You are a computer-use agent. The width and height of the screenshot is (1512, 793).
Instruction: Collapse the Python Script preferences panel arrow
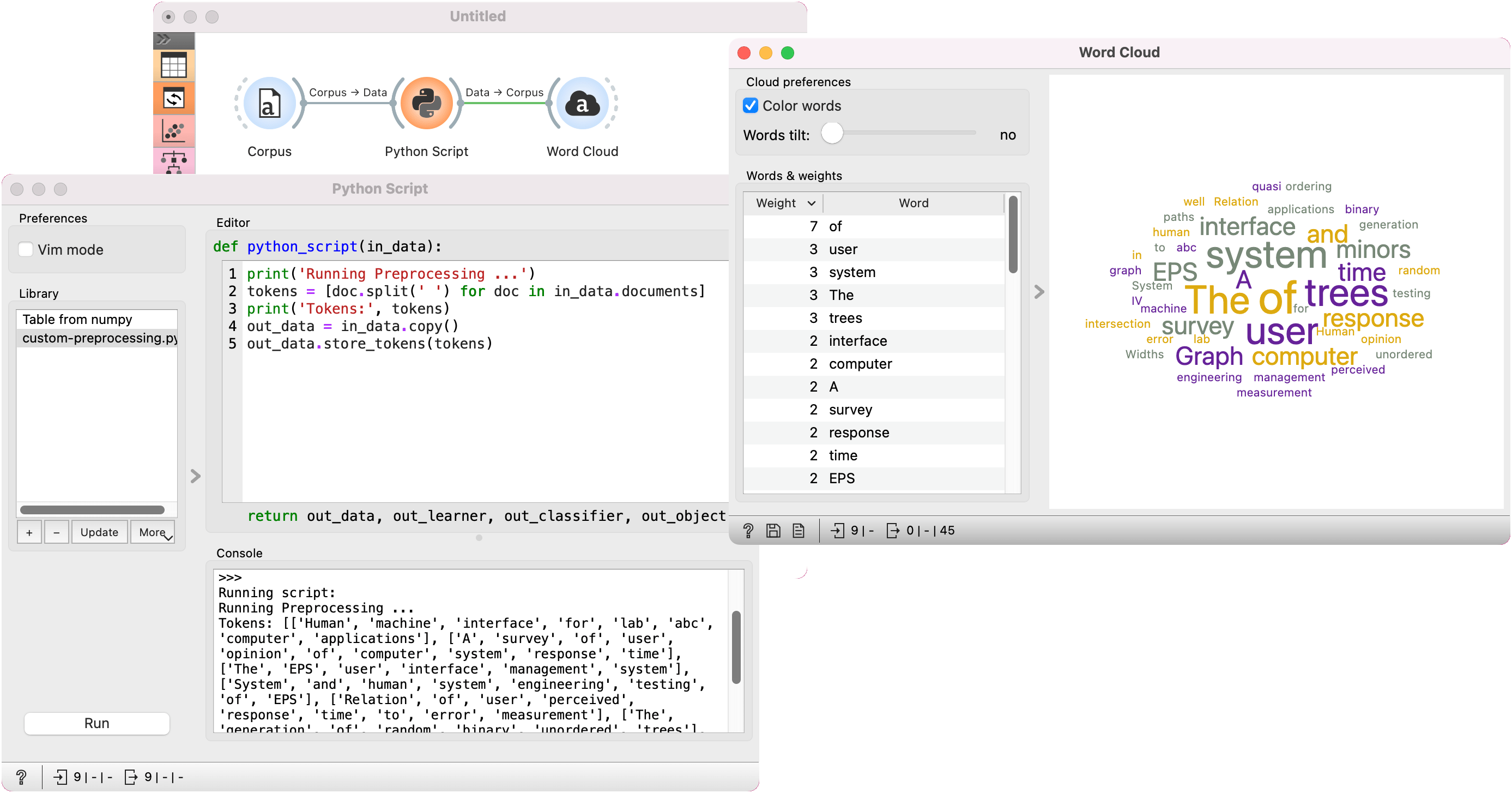point(196,476)
